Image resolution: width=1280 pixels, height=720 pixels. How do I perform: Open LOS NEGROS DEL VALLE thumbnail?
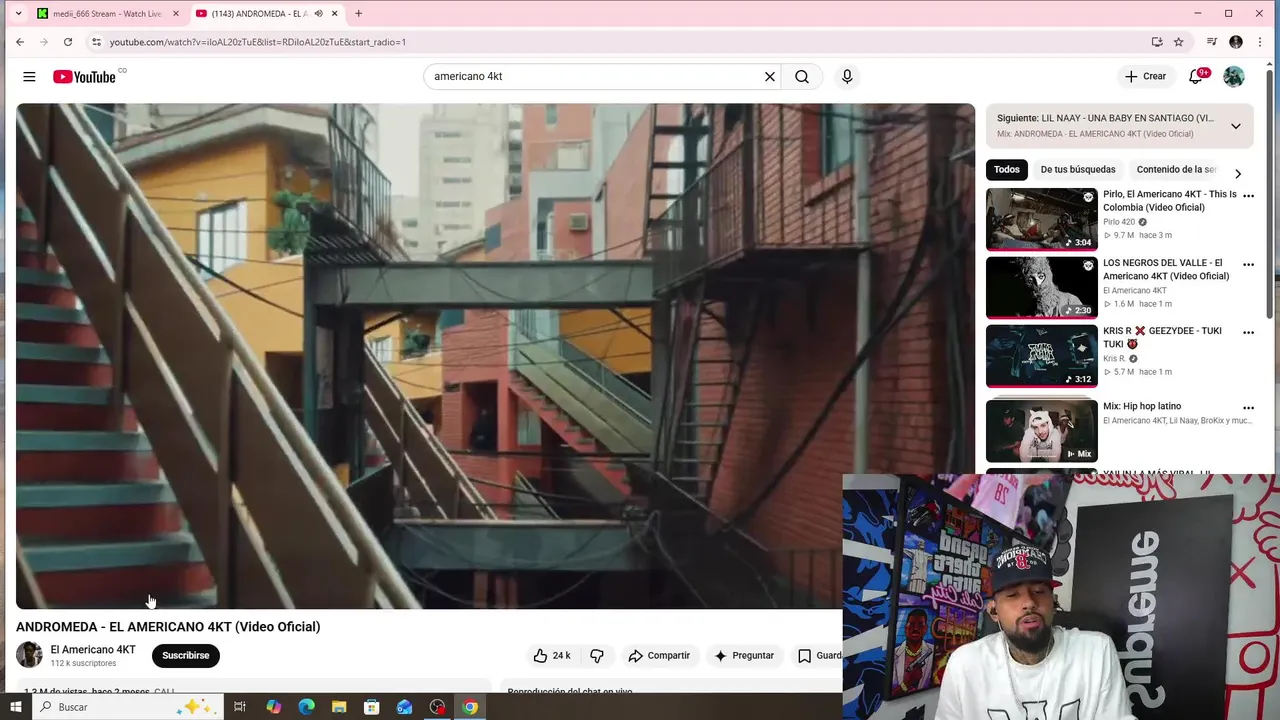(1042, 288)
